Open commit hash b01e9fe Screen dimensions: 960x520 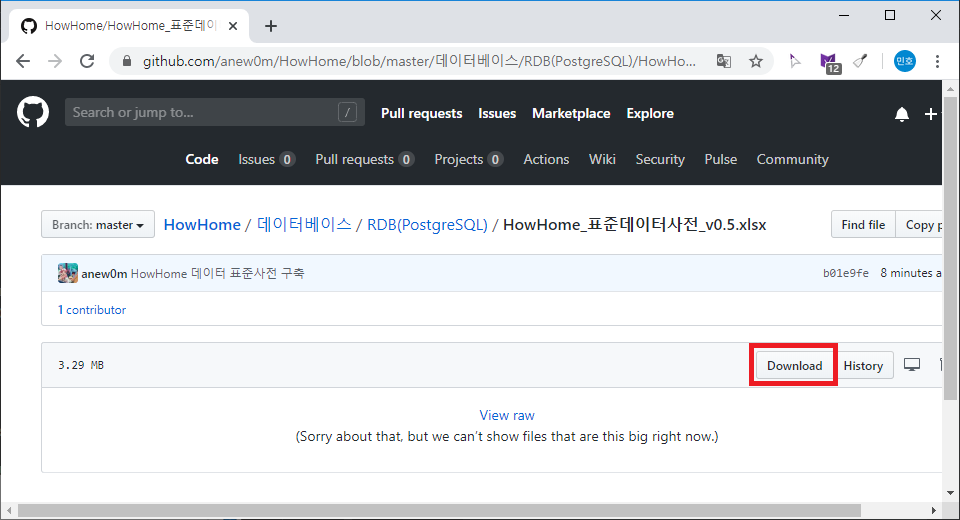point(846,273)
